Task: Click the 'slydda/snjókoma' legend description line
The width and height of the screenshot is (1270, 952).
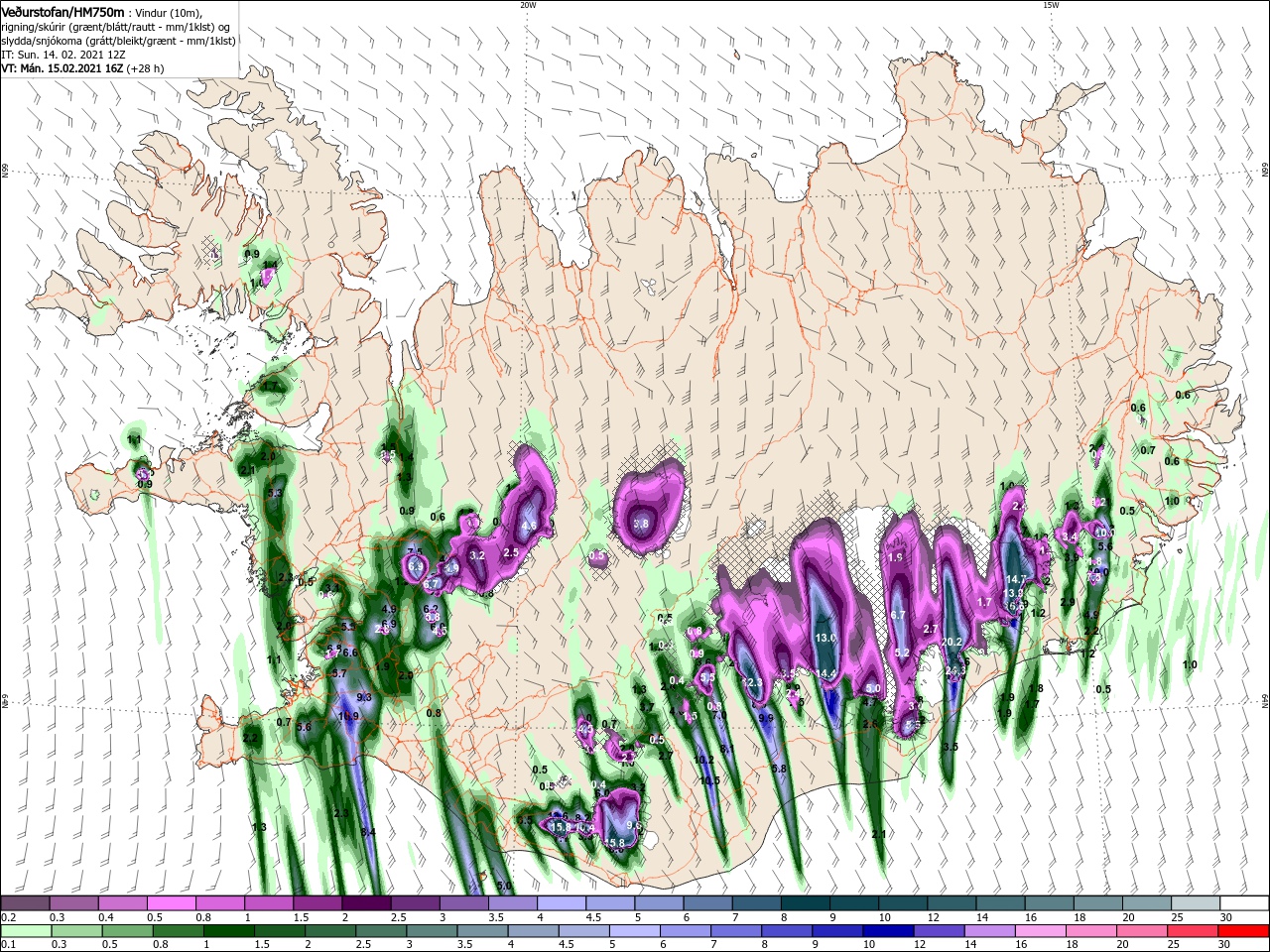Action: coord(118,41)
